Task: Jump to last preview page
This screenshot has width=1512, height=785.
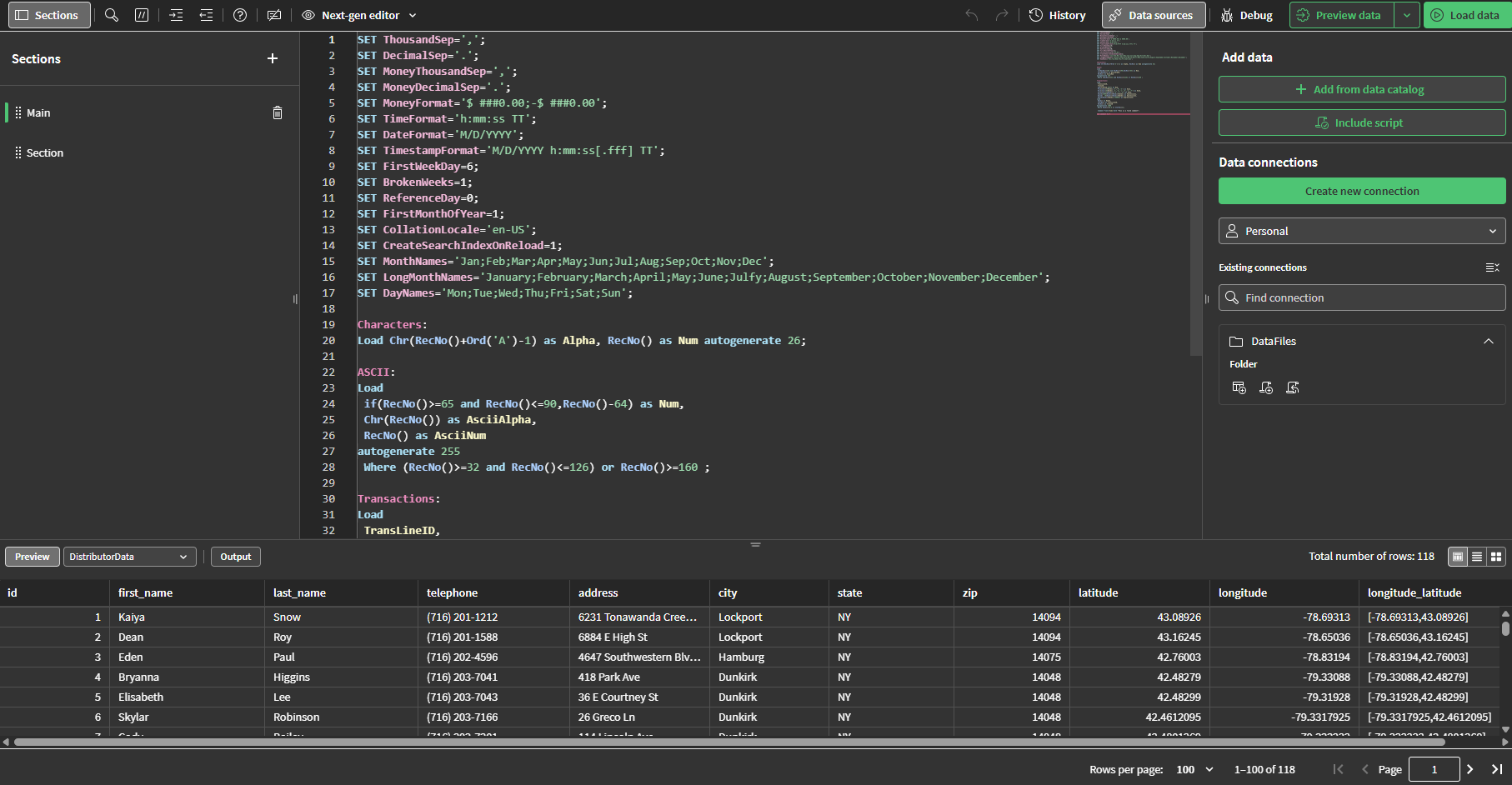Action: click(x=1497, y=769)
